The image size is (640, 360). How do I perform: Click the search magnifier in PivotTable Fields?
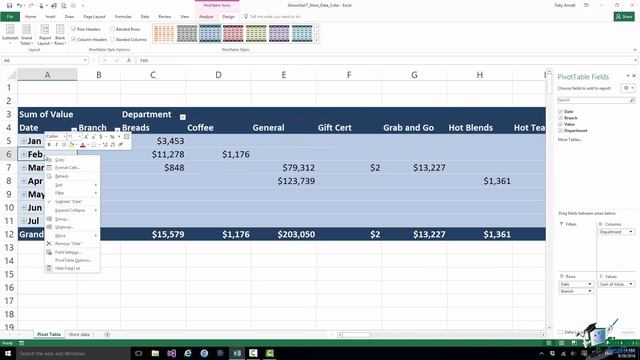pyautogui.click(x=632, y=100)
